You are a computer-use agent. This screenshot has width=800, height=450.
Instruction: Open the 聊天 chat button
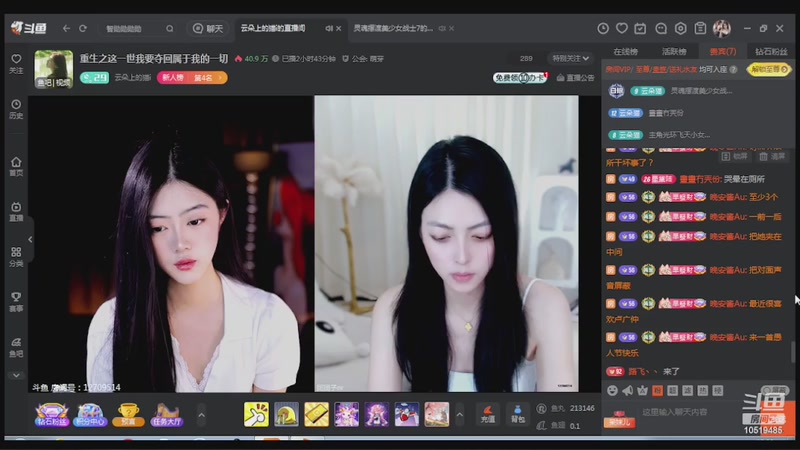208,29
